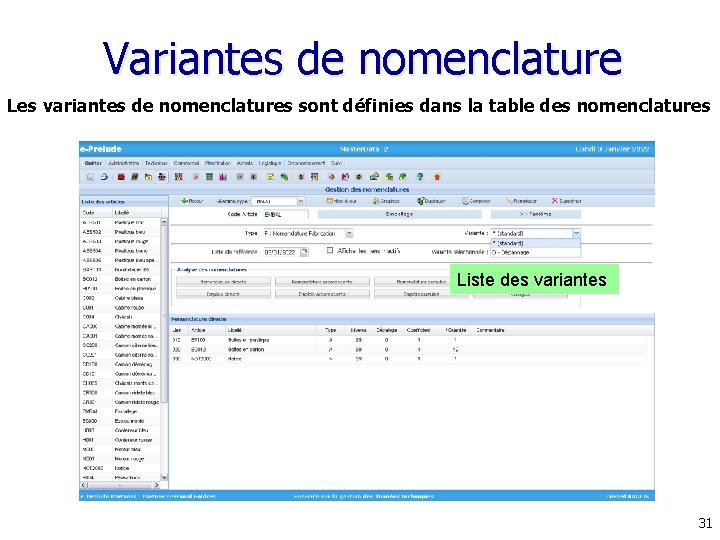Click the green arrow Retour icon
This screenshot has height=540, width=720.
(x=184, y=201)
